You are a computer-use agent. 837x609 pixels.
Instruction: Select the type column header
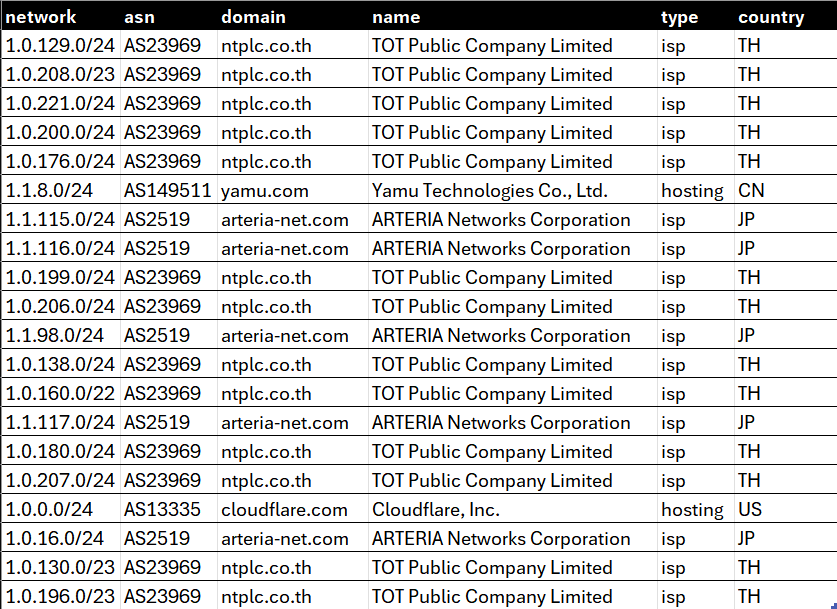tap(679, 16)
